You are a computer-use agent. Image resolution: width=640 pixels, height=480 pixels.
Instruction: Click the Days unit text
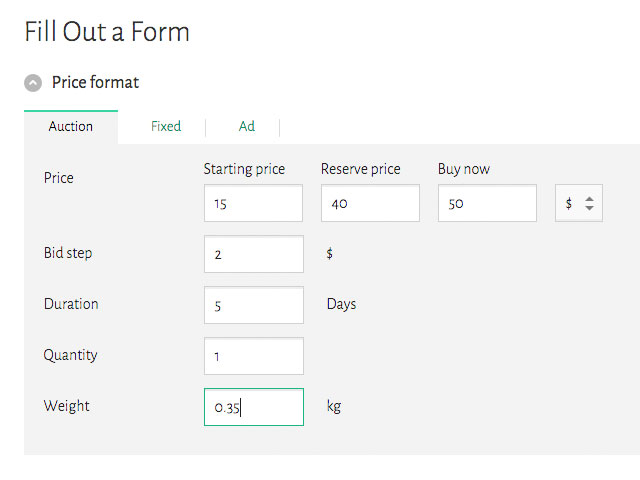(x=341, y=304)
